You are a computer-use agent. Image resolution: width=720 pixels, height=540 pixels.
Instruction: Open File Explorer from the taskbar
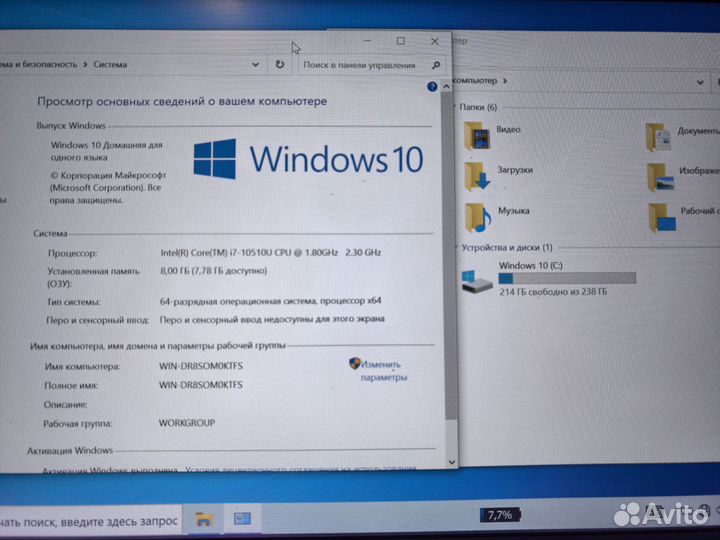[203, 519]
